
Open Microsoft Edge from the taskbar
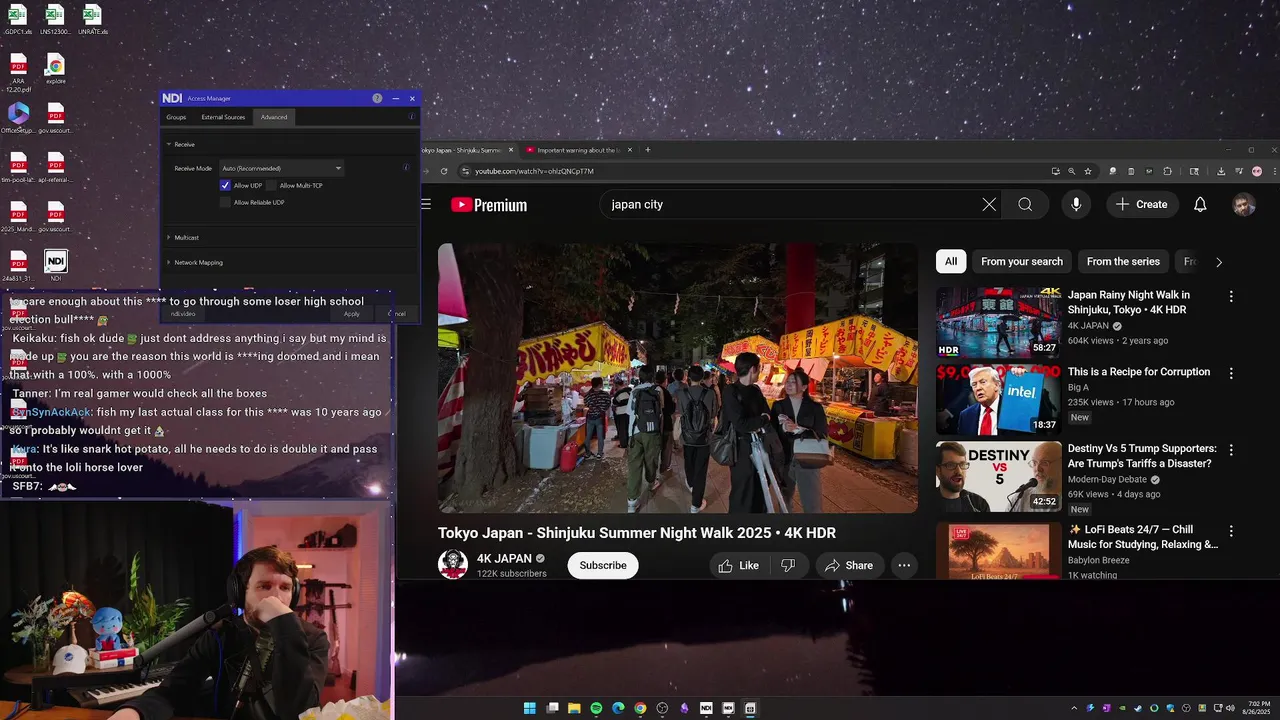(618, 708)
